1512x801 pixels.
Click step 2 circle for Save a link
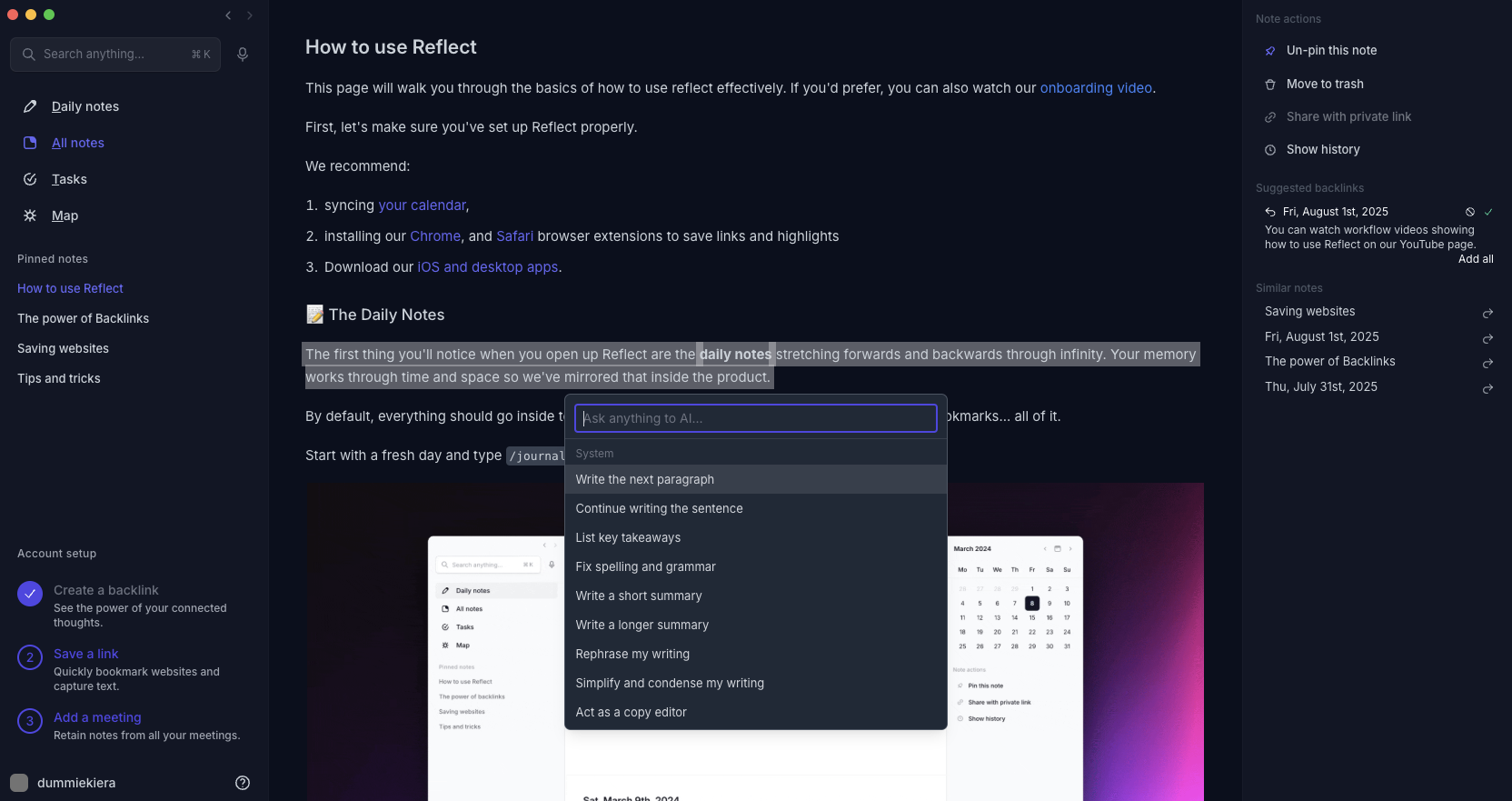[30, 657]
